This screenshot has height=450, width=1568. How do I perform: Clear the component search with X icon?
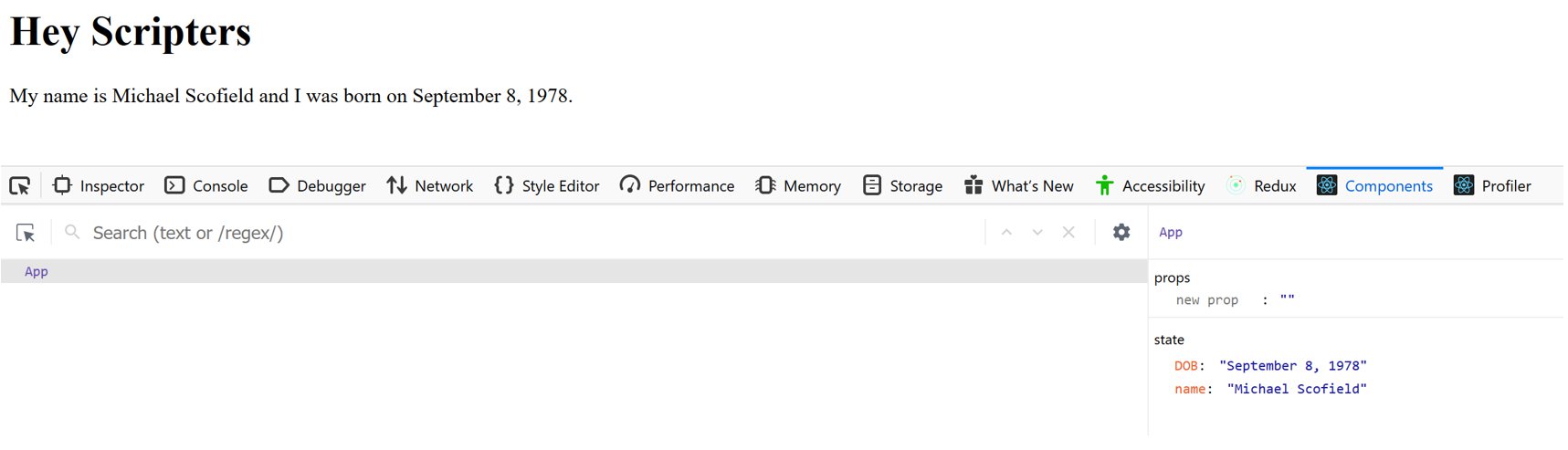click(1068, 233)
